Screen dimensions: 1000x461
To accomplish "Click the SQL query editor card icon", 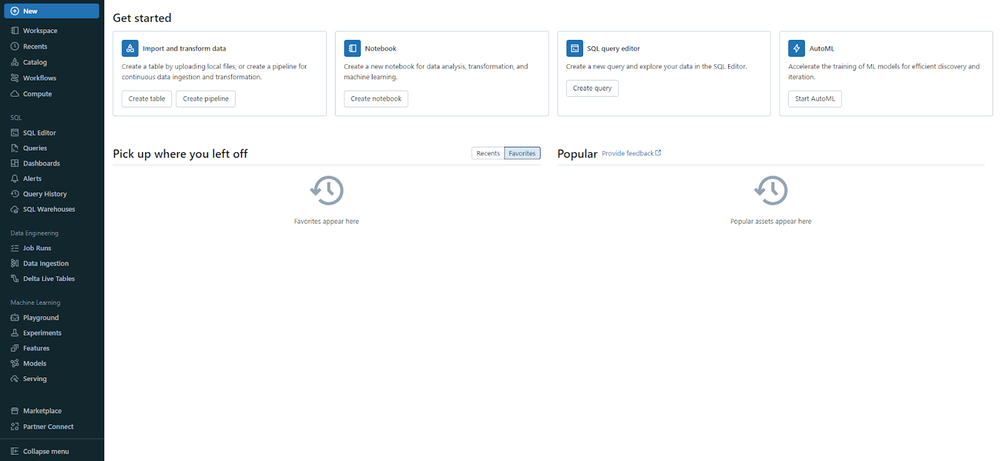I will pyautogui.click(x=575, y=48).
